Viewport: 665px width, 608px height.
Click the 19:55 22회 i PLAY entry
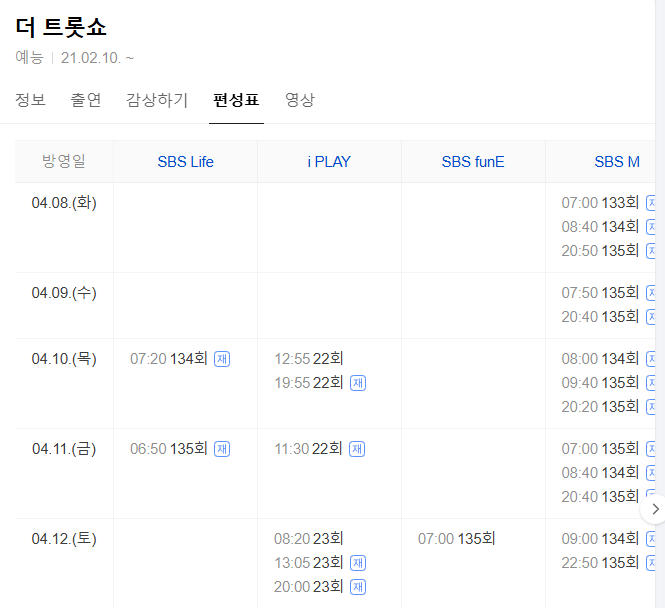[x=308, y=382]
